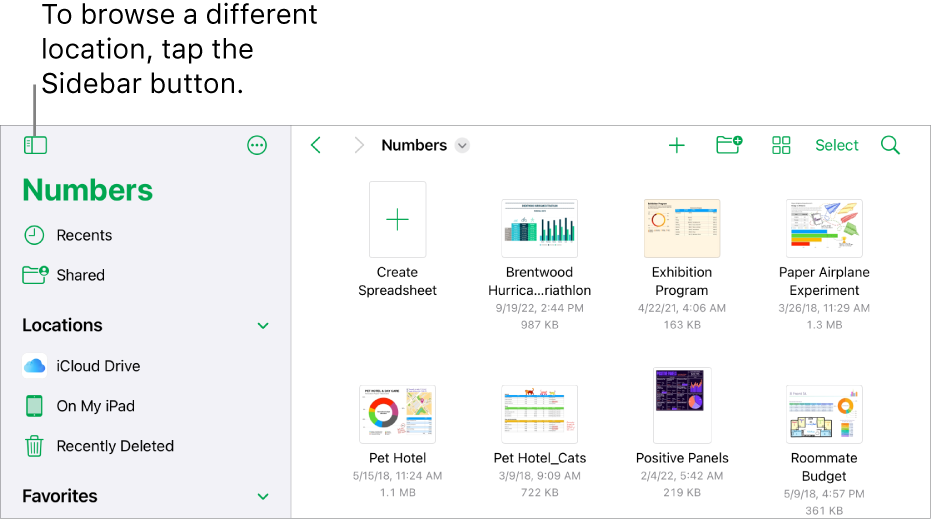Click the '2/4/22, 5:42 AM' date
The width and height of the screenshot is (932, 520).
point(682,476)
